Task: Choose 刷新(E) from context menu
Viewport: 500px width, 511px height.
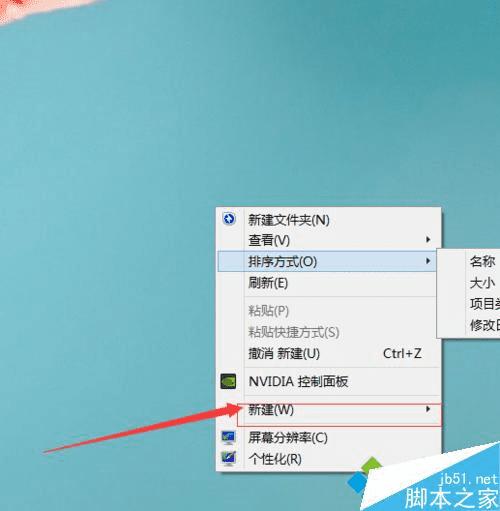Action: click(329, 283)
